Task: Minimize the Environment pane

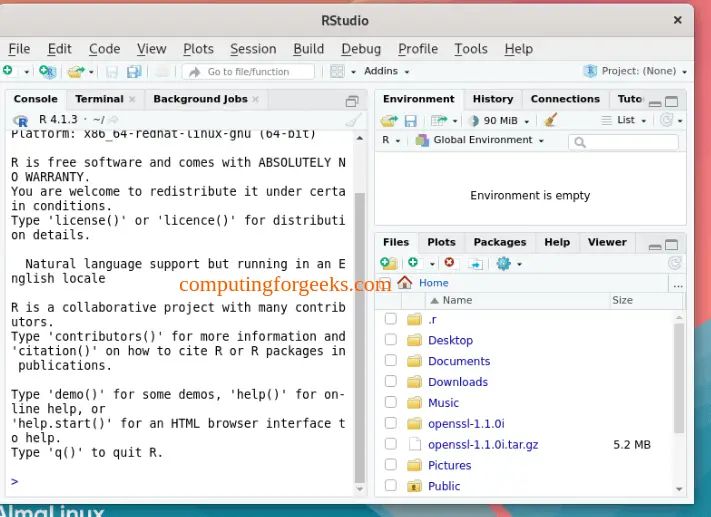Action: pyautogui.click(x=655, y=104)
